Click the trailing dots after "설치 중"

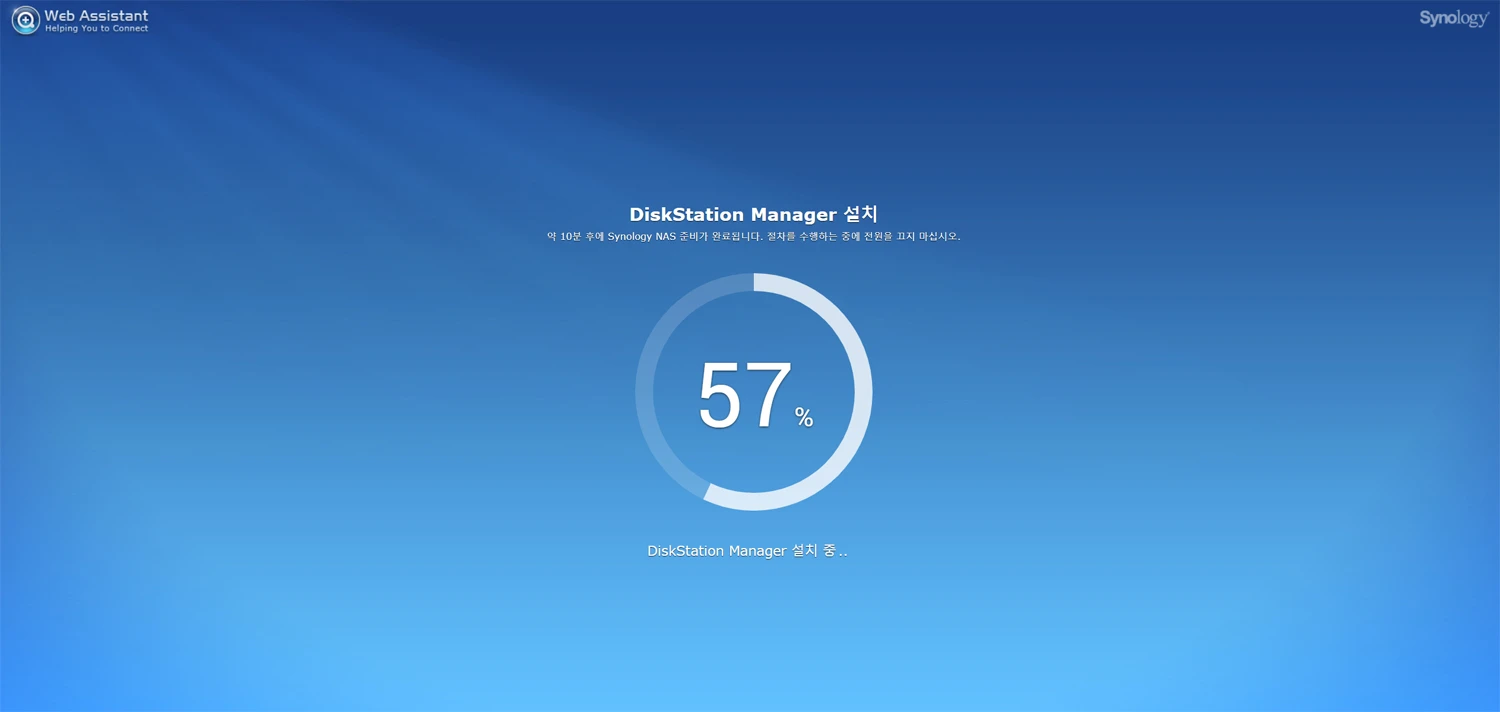843,552
